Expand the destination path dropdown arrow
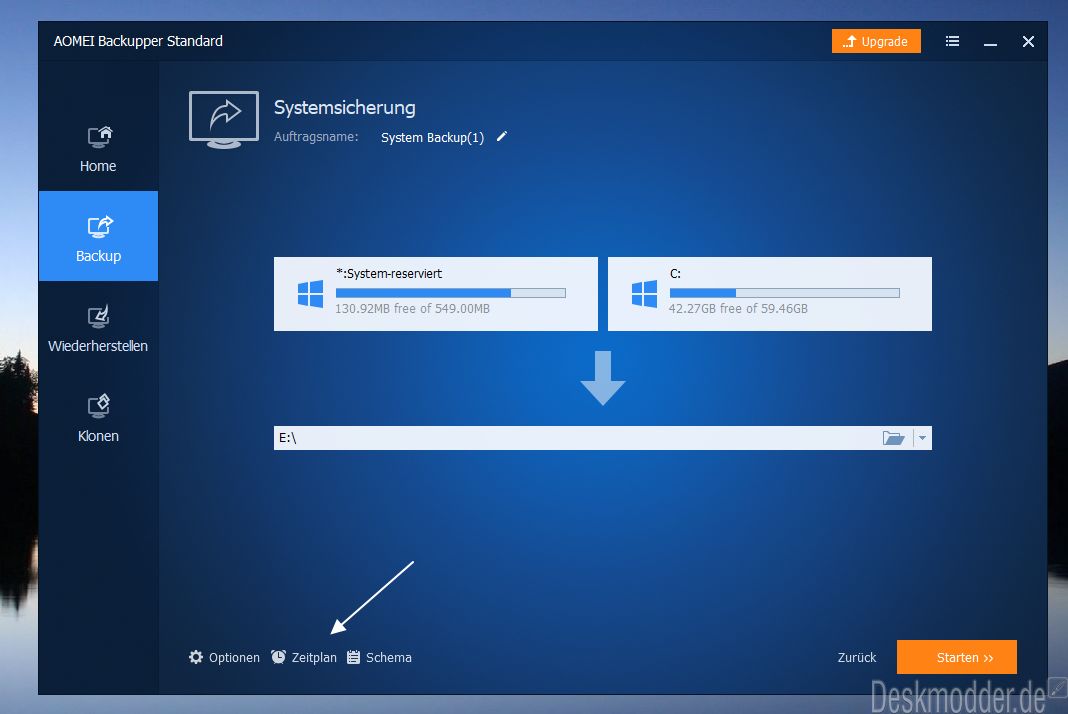The image size is (1068, 714). click(x=922, y=438)
